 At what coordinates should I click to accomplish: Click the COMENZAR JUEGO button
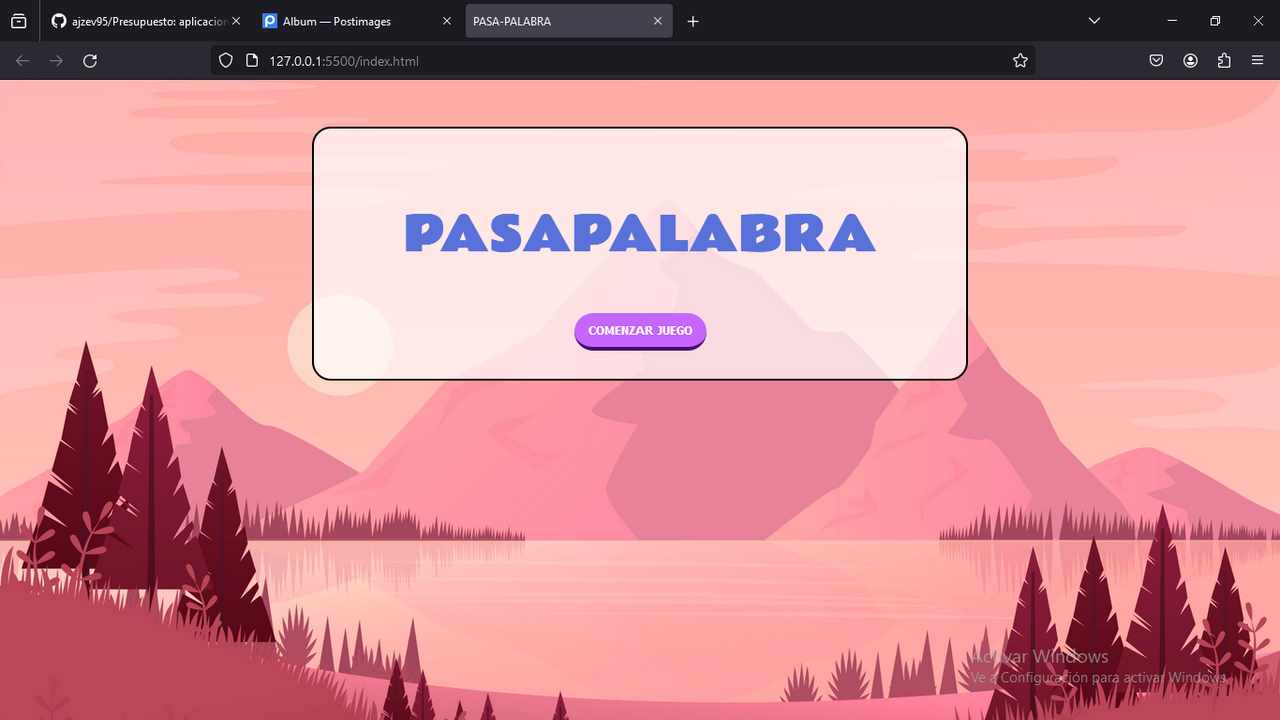coord(640,331)
